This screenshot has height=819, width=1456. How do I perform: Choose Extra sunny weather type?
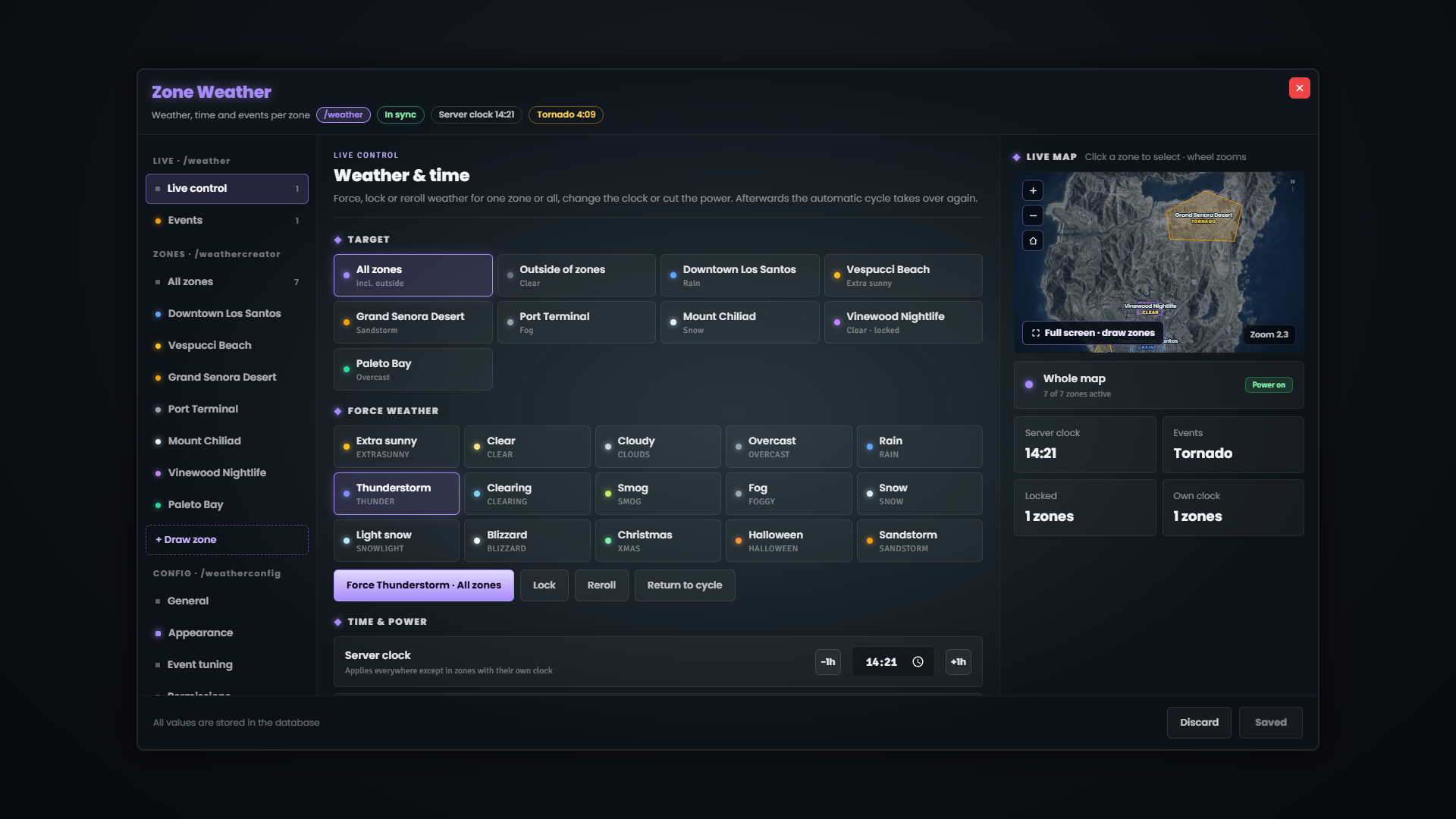coord(397,447)
